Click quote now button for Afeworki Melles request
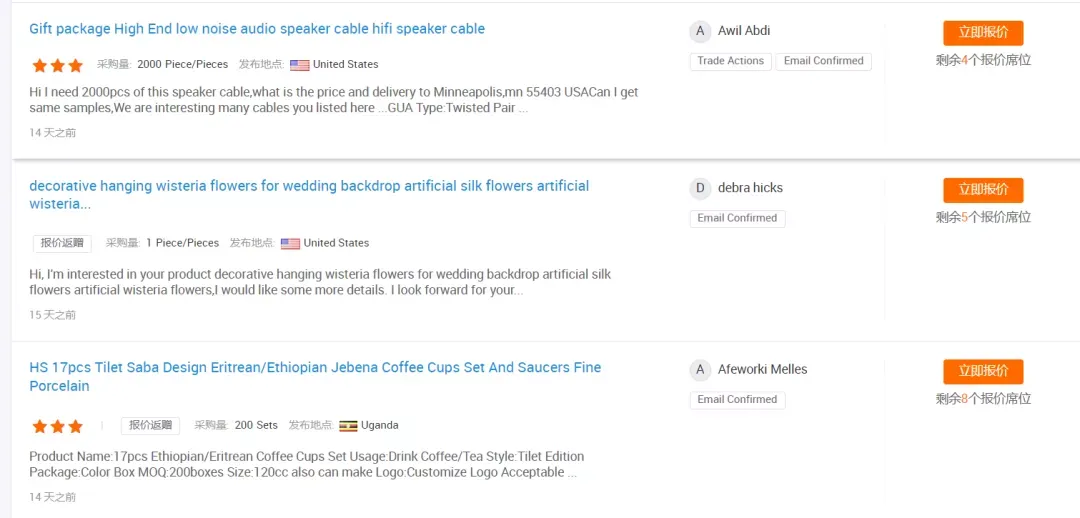Image resolution: width=1080 pixels, height=518 pixels. [x=983, y=371]
